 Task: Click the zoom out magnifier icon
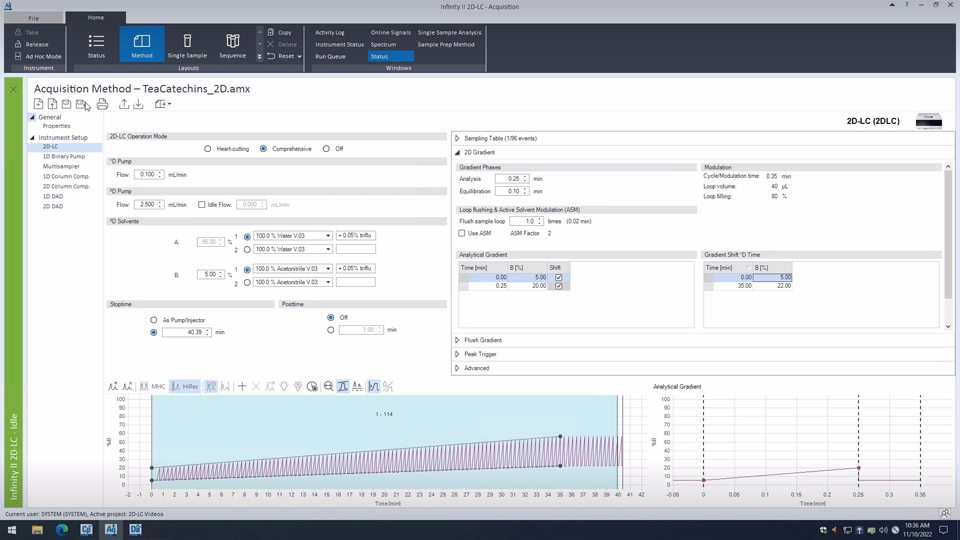pos(328,386)
